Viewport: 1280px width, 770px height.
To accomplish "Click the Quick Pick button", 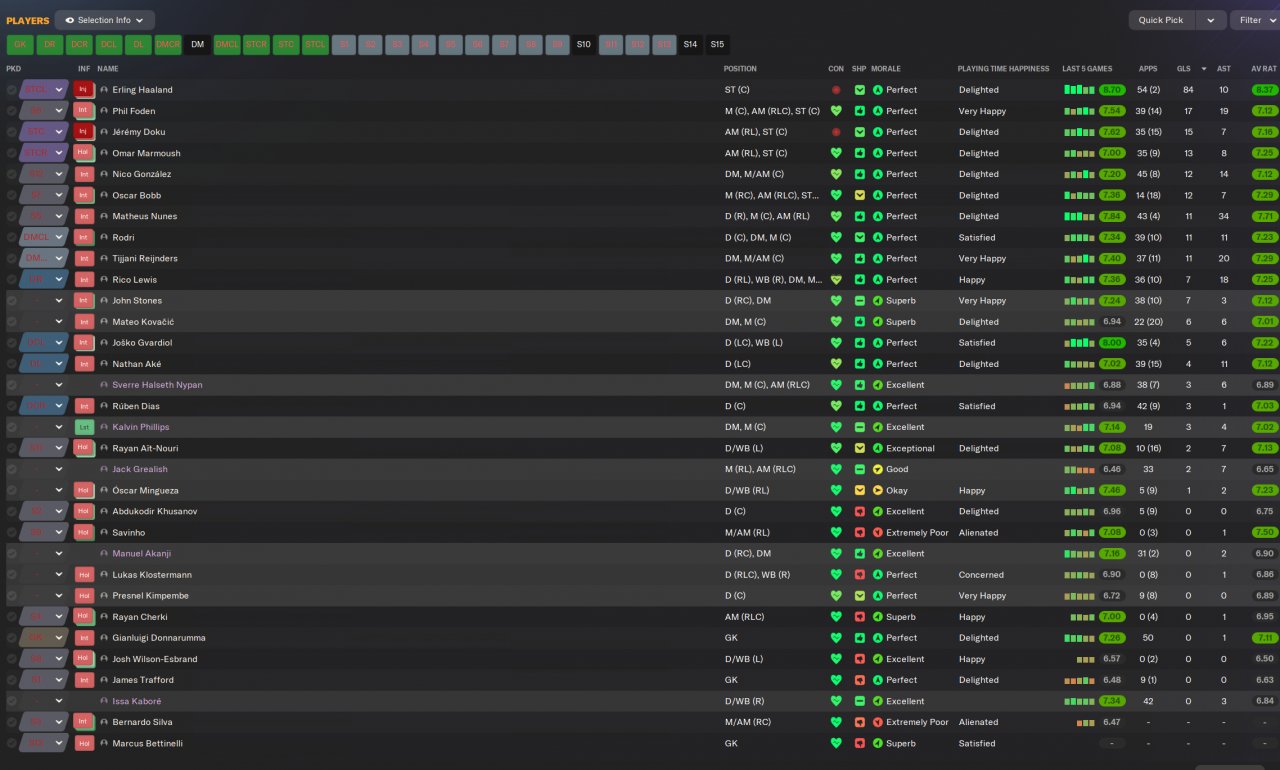I will 1161,20.
